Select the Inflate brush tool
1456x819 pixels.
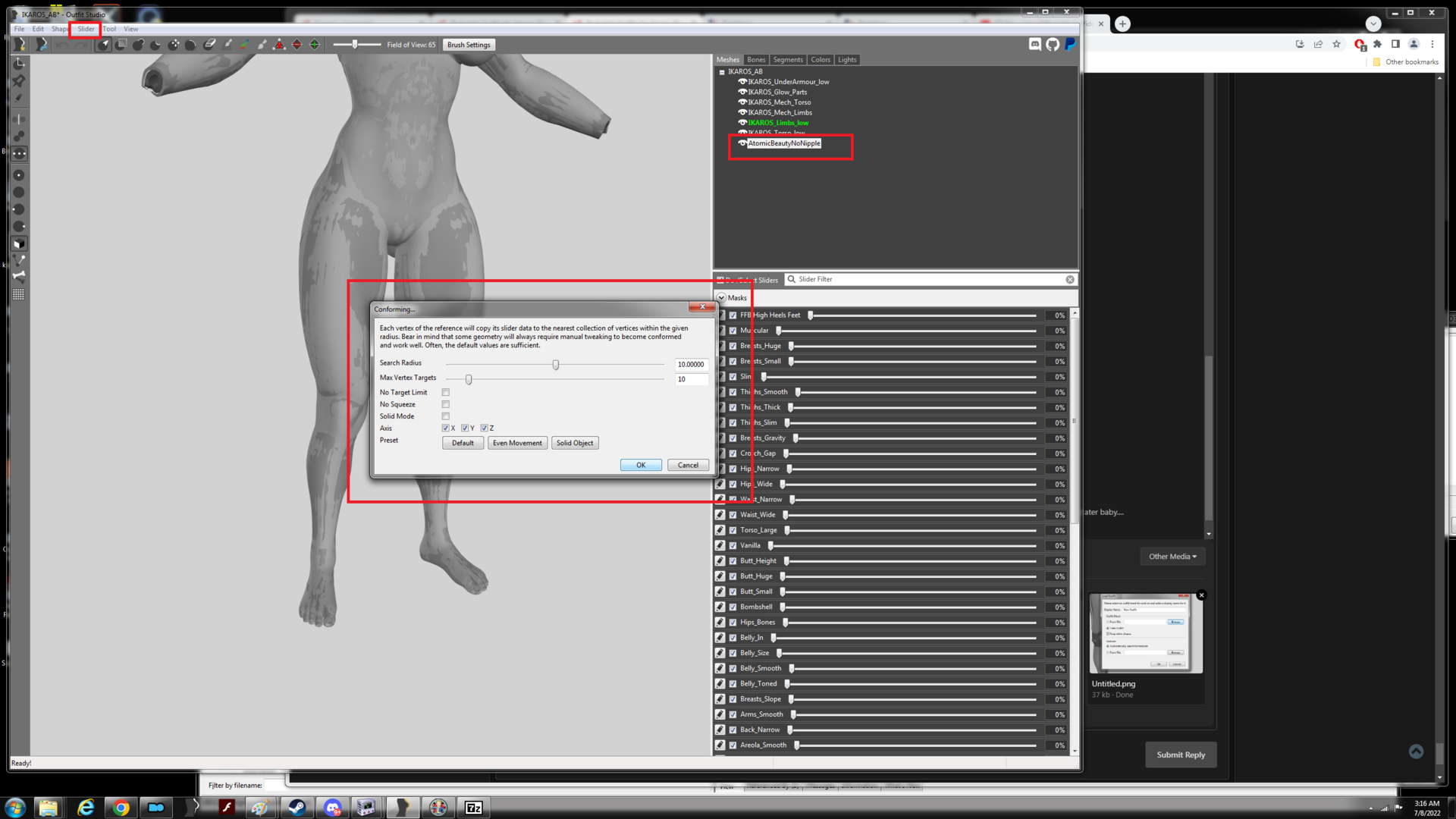point(138,45)
